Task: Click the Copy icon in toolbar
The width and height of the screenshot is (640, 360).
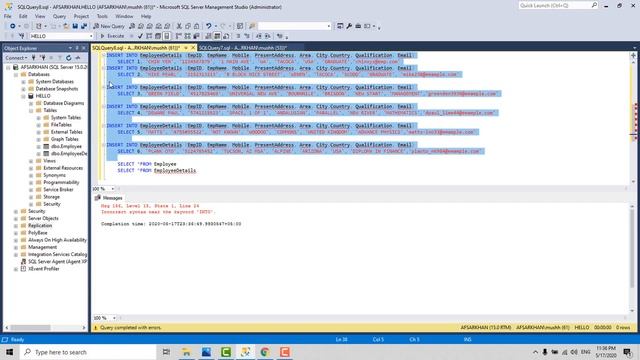Action: tap(188, 26)
